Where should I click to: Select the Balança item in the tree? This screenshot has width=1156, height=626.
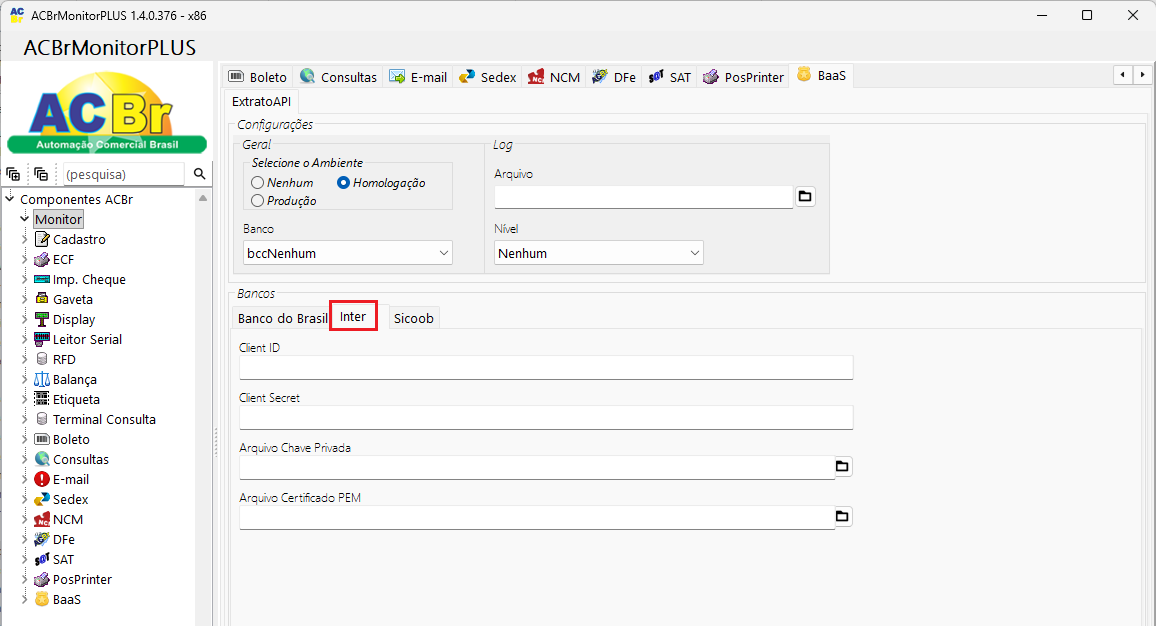tap(74, 379)
